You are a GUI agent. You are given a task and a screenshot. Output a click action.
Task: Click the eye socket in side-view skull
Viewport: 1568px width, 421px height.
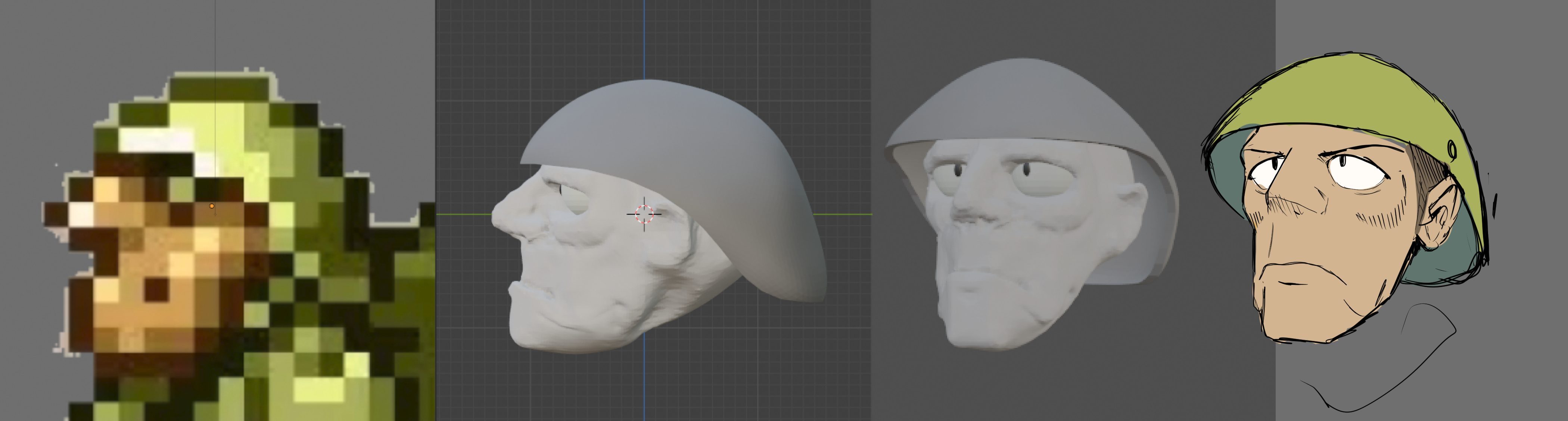[x=575, y=198]
